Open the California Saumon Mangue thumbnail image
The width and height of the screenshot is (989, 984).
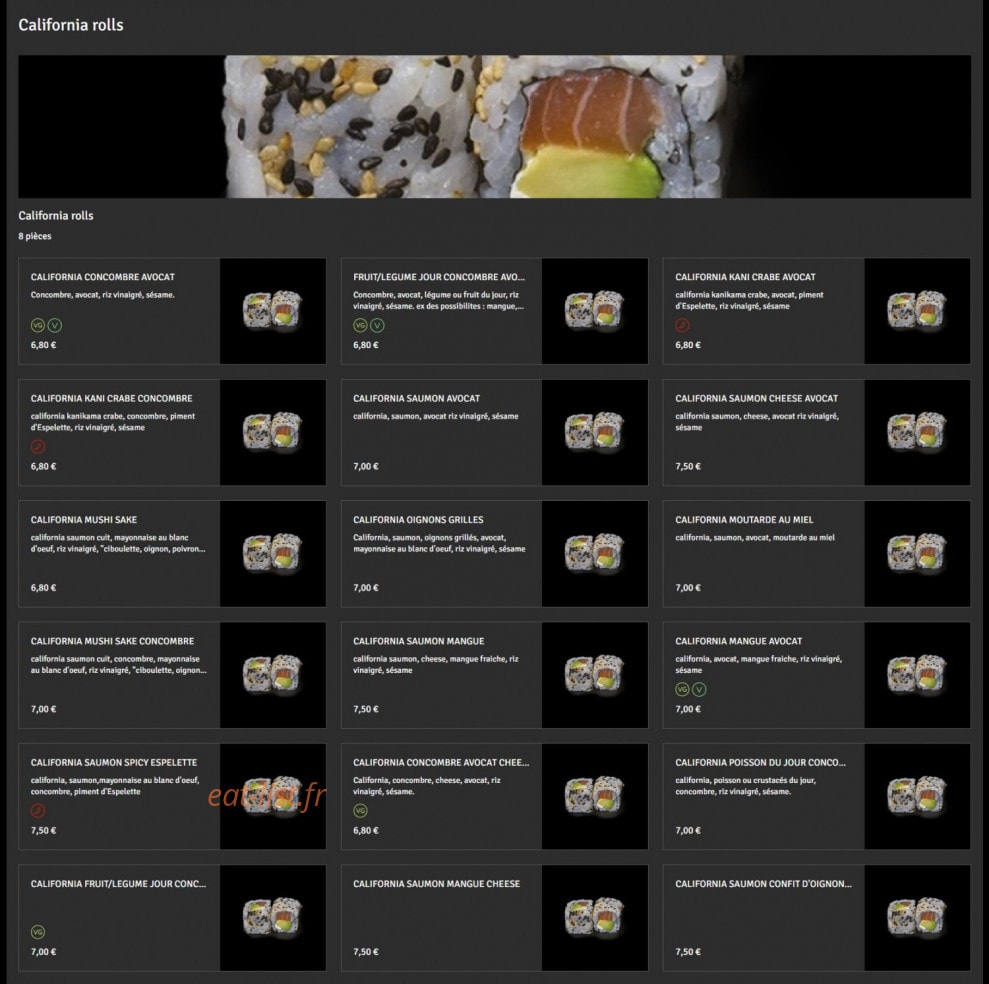595,675
